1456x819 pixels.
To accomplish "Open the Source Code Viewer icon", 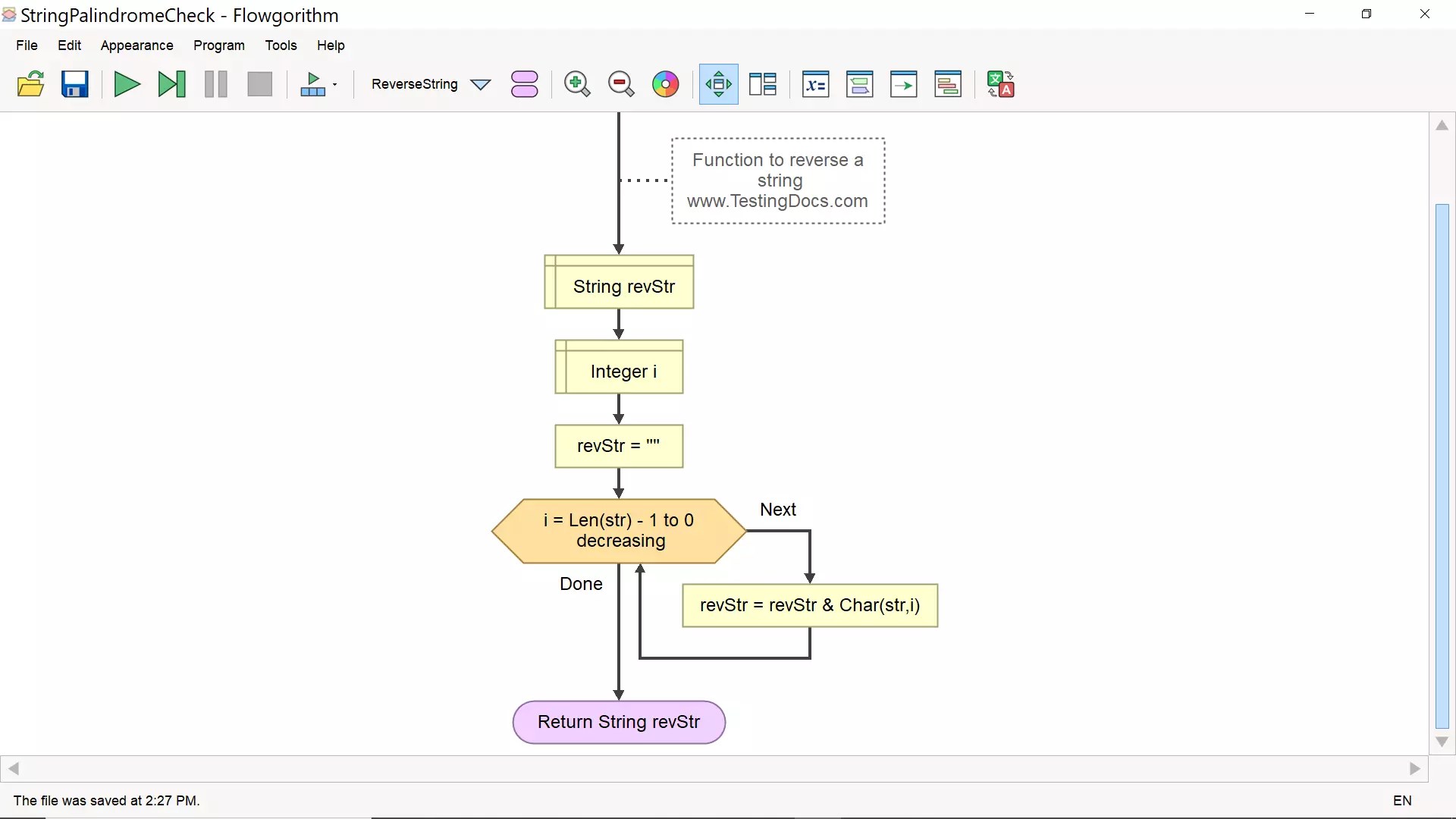I will pos(948,84).
